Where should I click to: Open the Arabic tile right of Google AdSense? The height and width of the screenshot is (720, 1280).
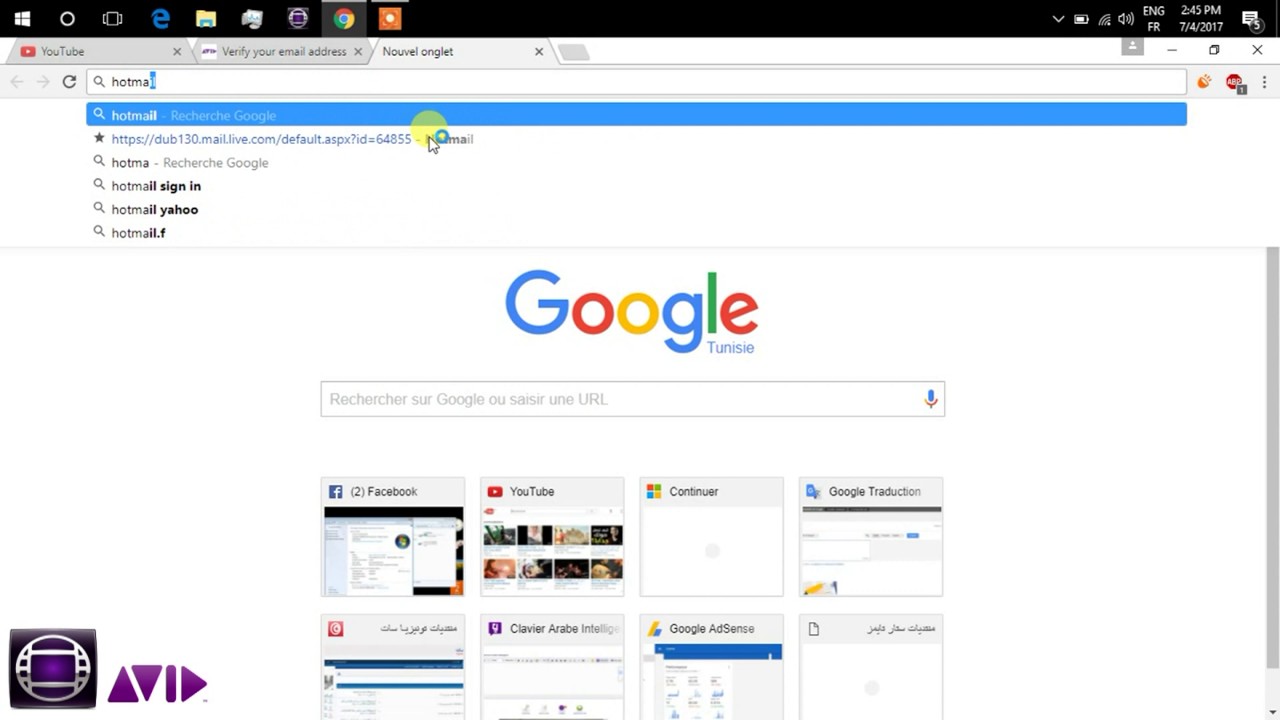pyautogui.click(x=871, y=667)
